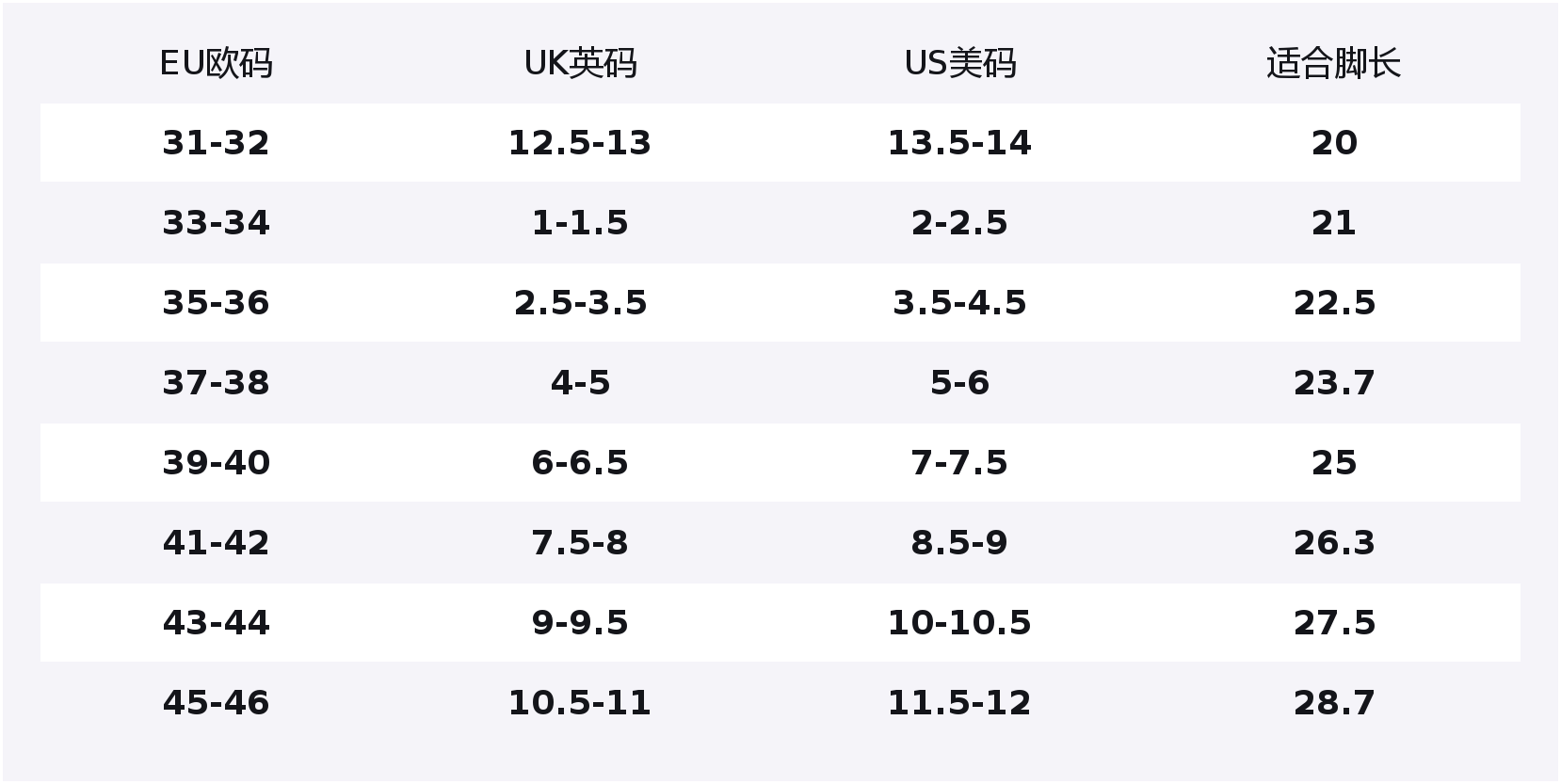This screenshot has width=1561, height=784.
Task: Select EU size 41-42 cell
Action: [x=216, y=543]
